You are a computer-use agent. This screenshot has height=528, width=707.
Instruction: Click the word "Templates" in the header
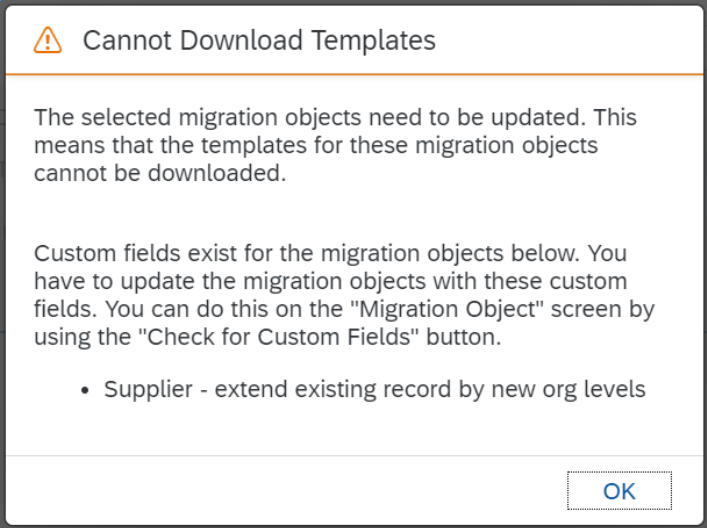(373, 40)
